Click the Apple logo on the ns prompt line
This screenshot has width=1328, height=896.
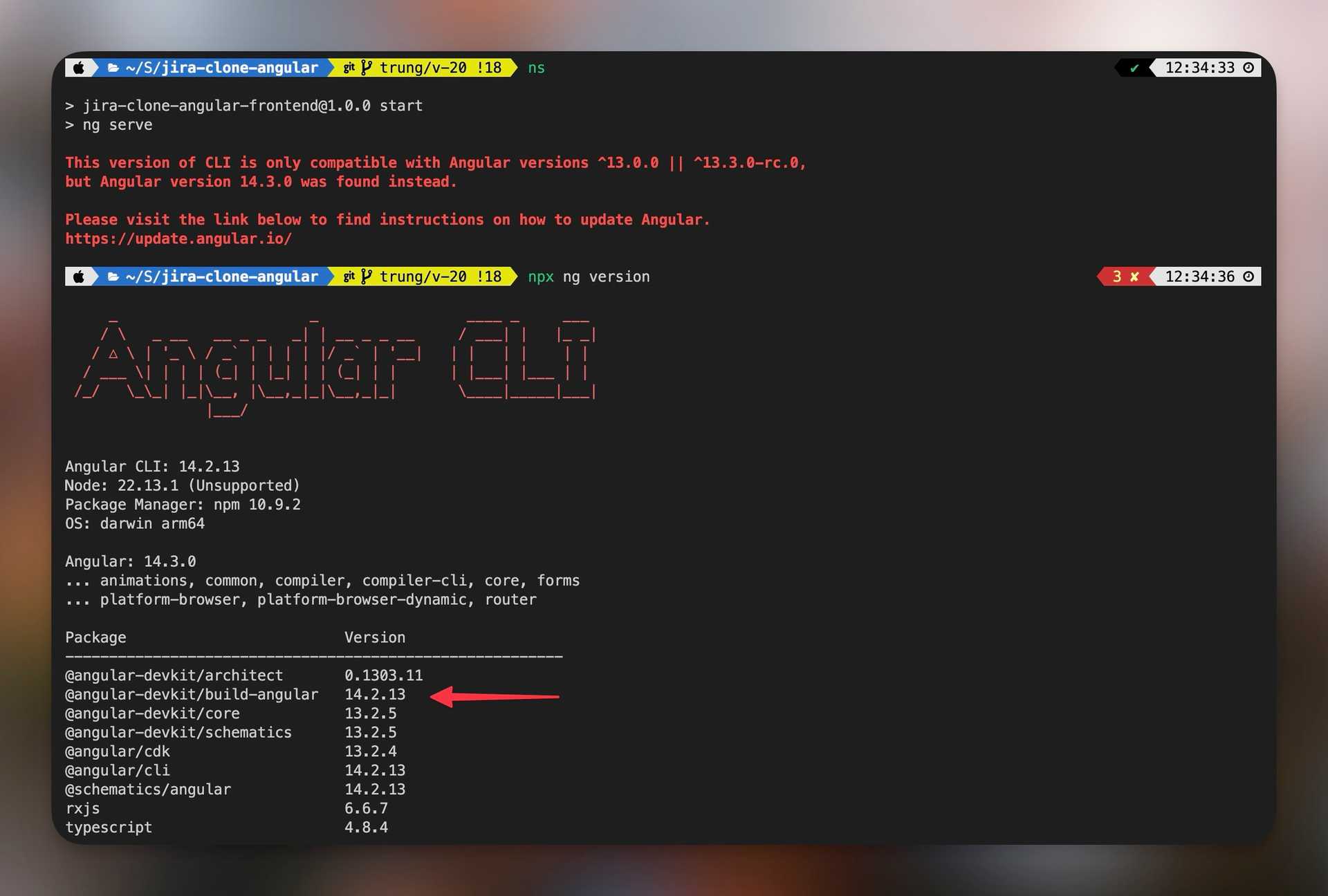79,68
